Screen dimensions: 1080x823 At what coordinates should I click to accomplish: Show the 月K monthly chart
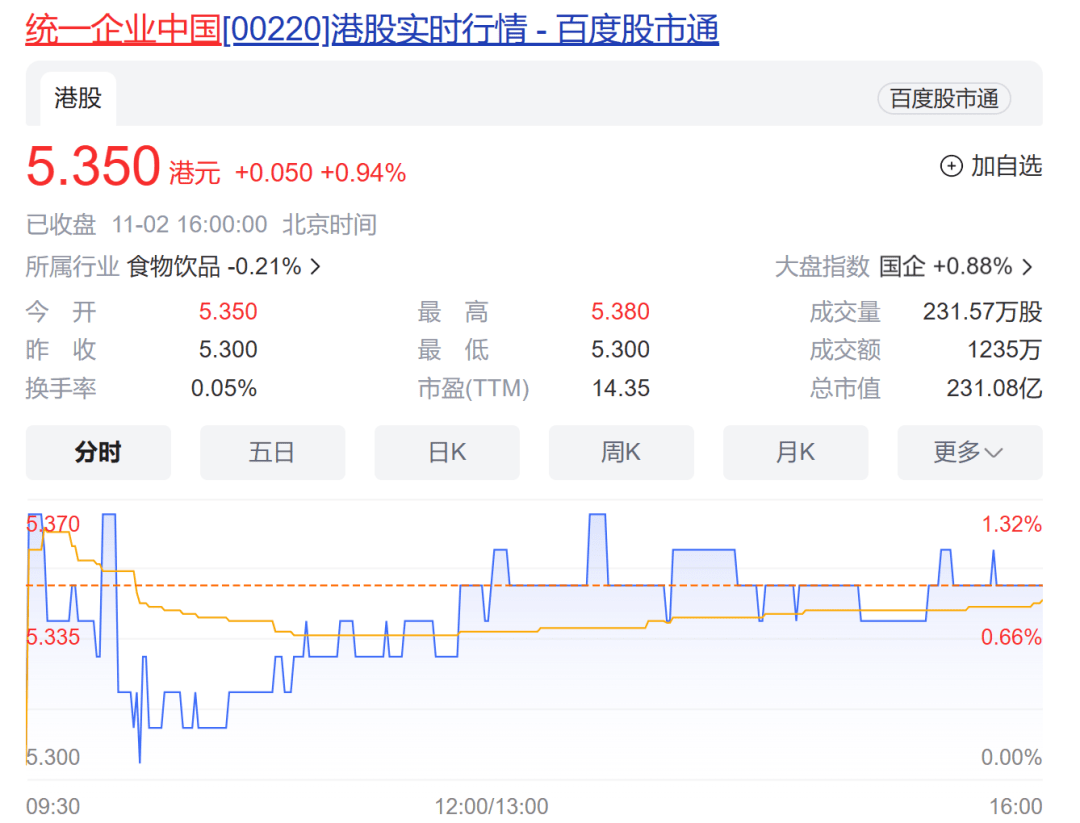click(795, 452)
